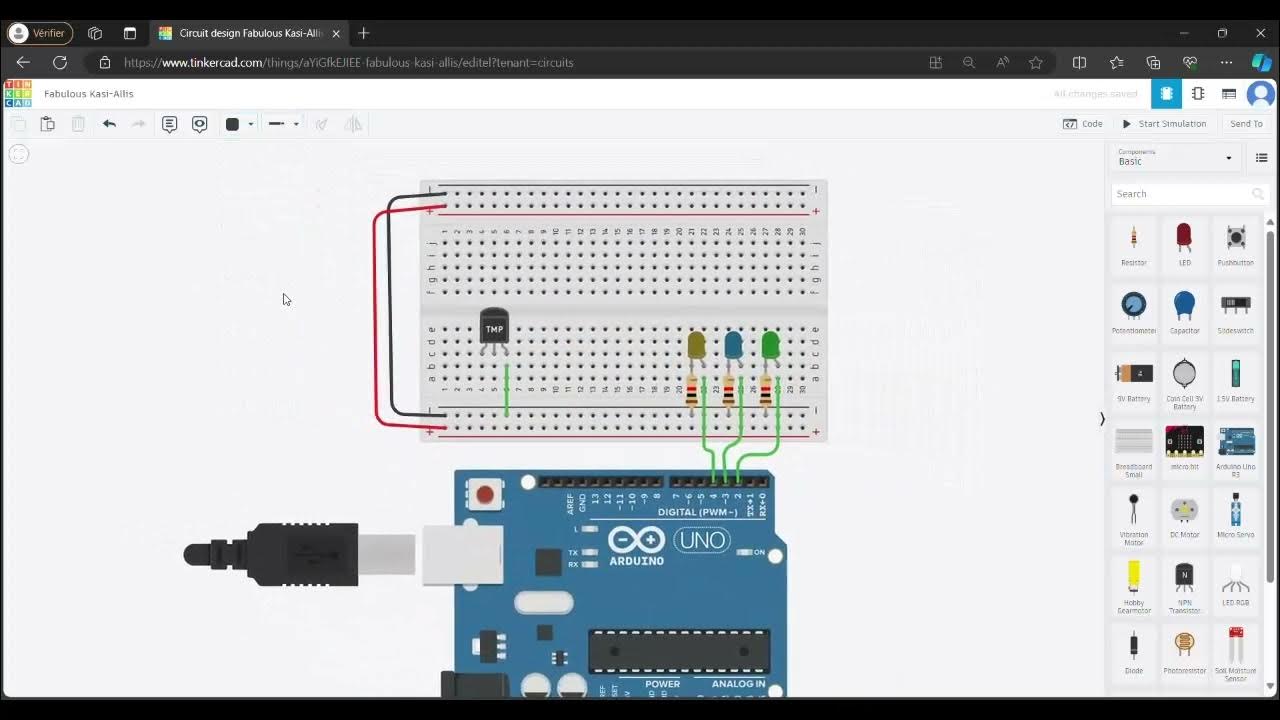
Task: Click the Tinkercad logo
Action: [x=18, y=93]
